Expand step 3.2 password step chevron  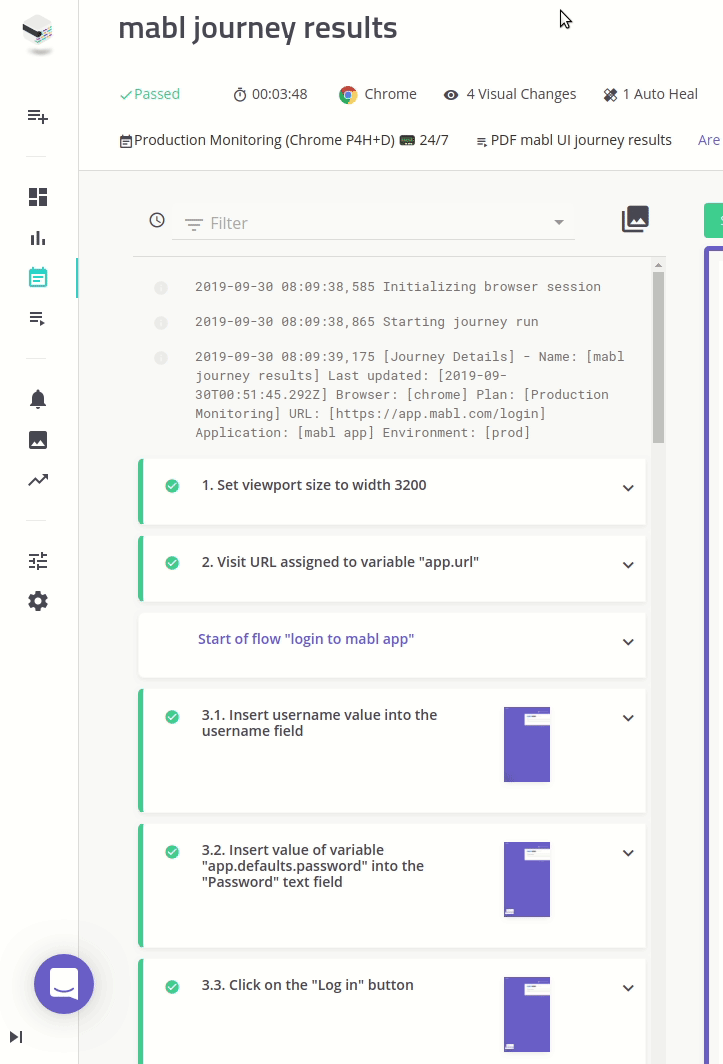coord(628,853)
